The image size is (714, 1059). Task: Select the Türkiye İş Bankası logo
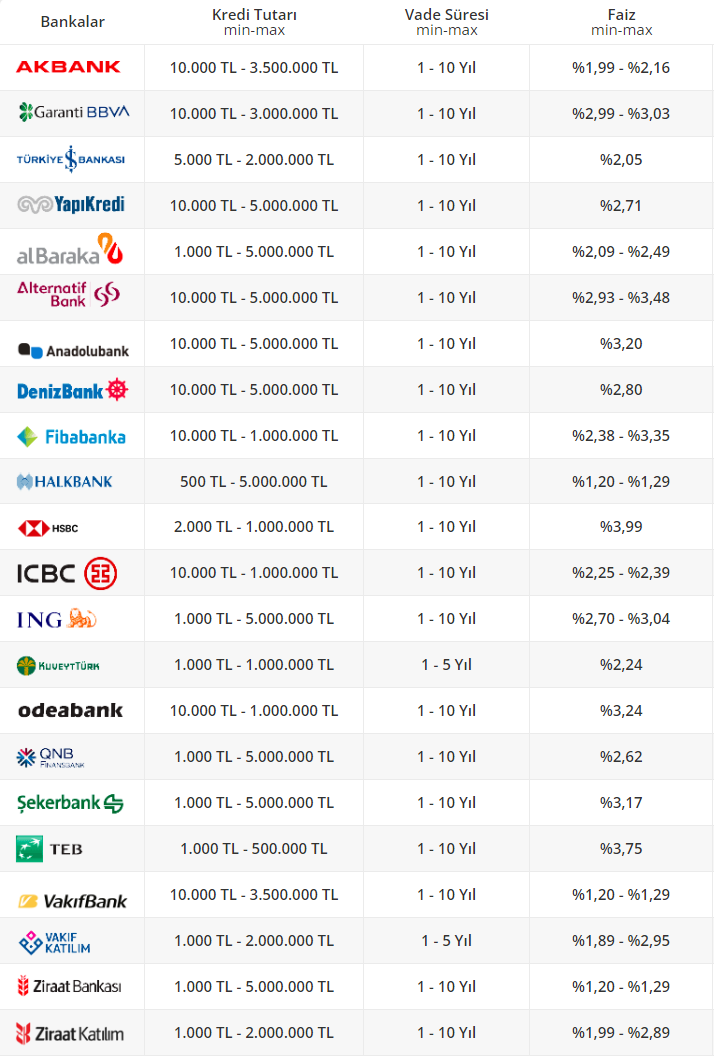[71, 159]
